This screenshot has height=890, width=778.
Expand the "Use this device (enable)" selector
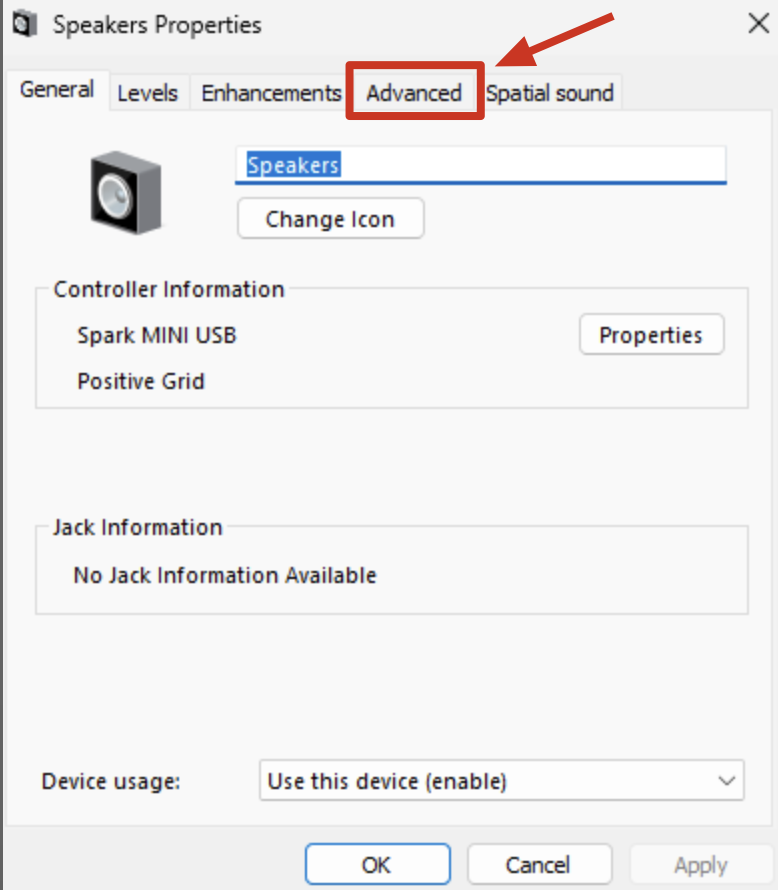pyautogui.click(x=500, y=781)
